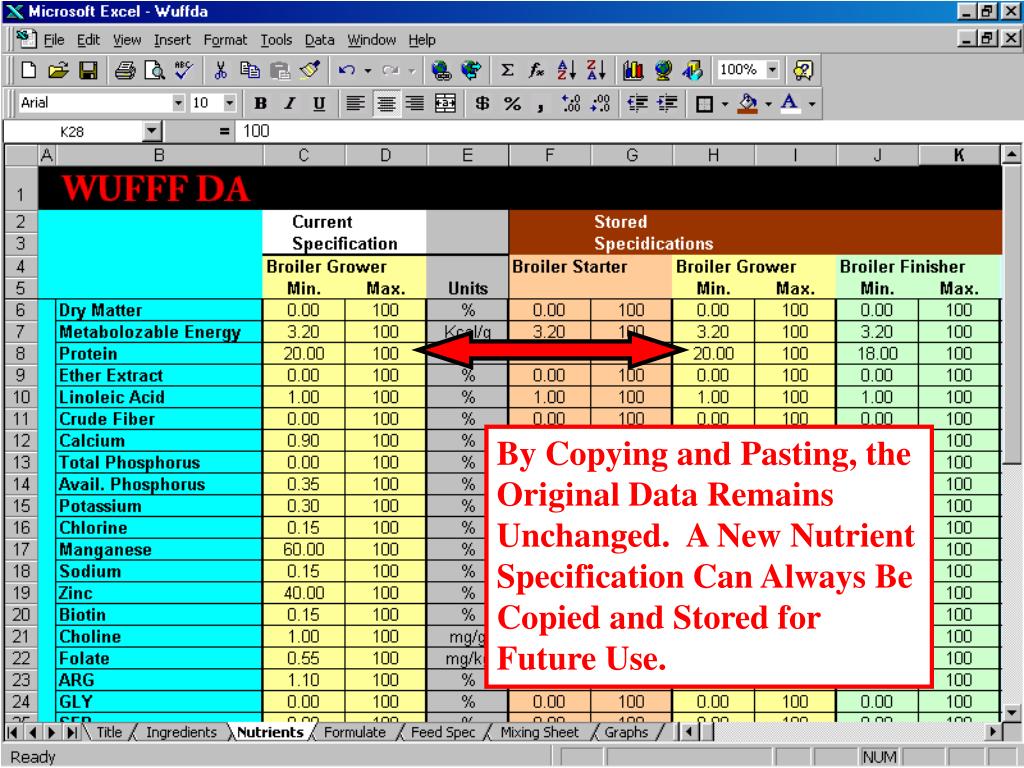Toggle Bold formatting
The image size is (1024, 768).
(261, 103)
